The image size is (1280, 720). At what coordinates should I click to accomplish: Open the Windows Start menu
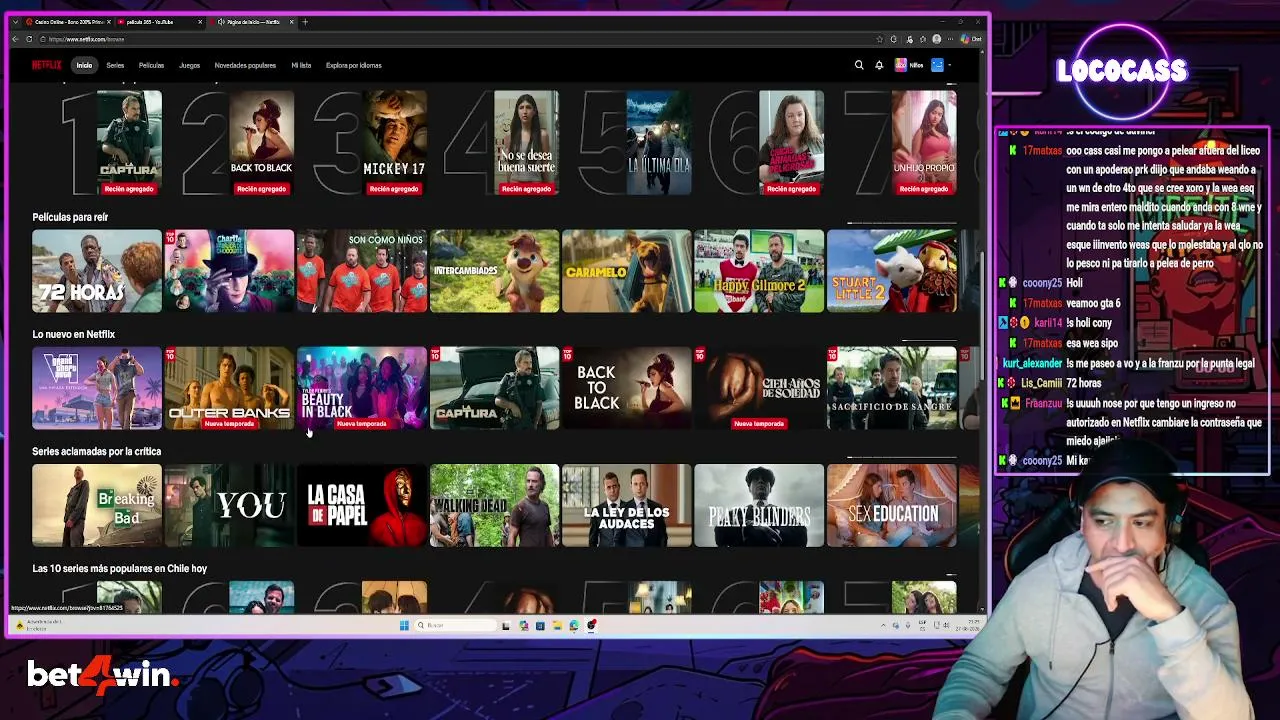coord(404,626)
